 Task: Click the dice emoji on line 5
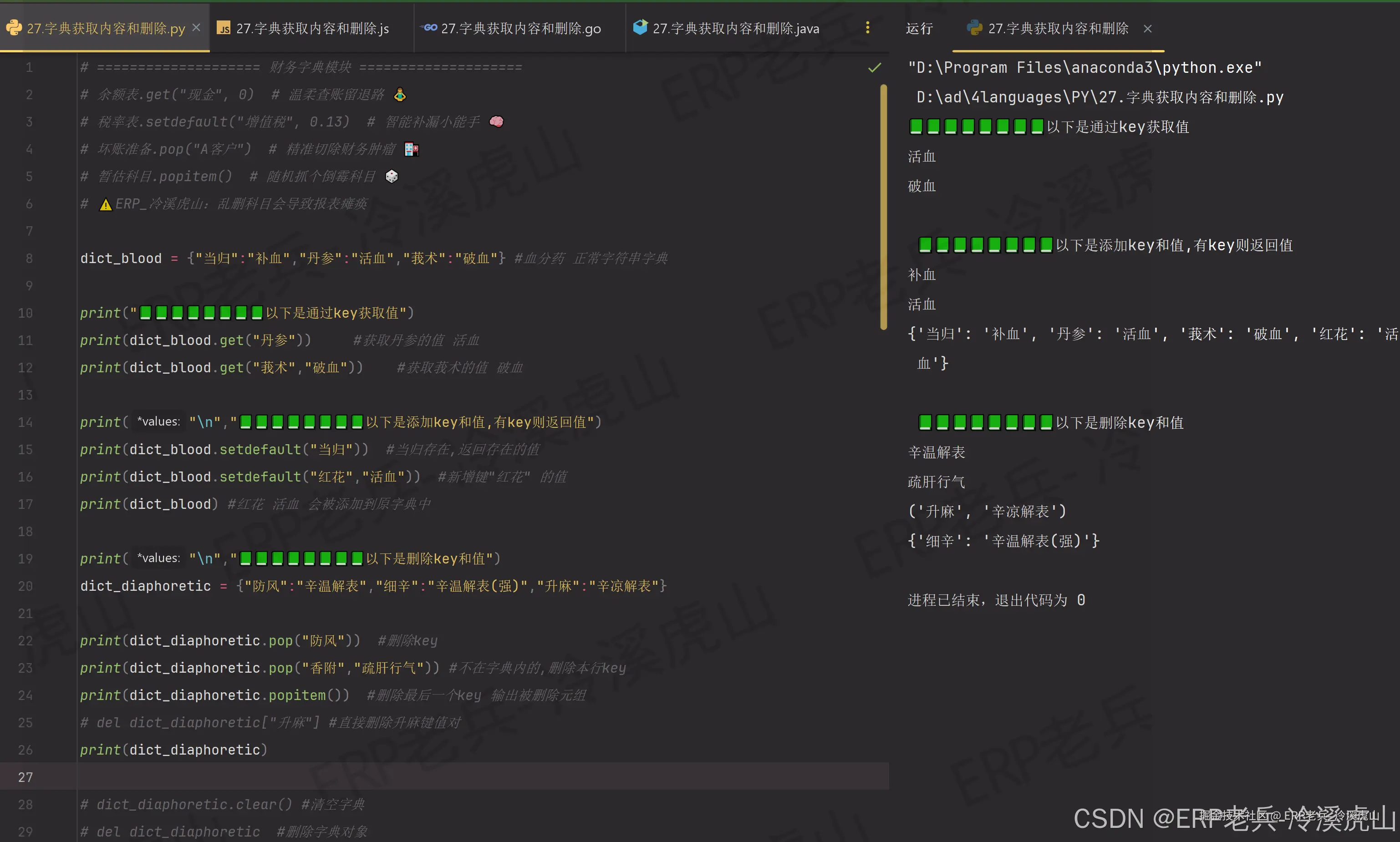tap(392, 177)
